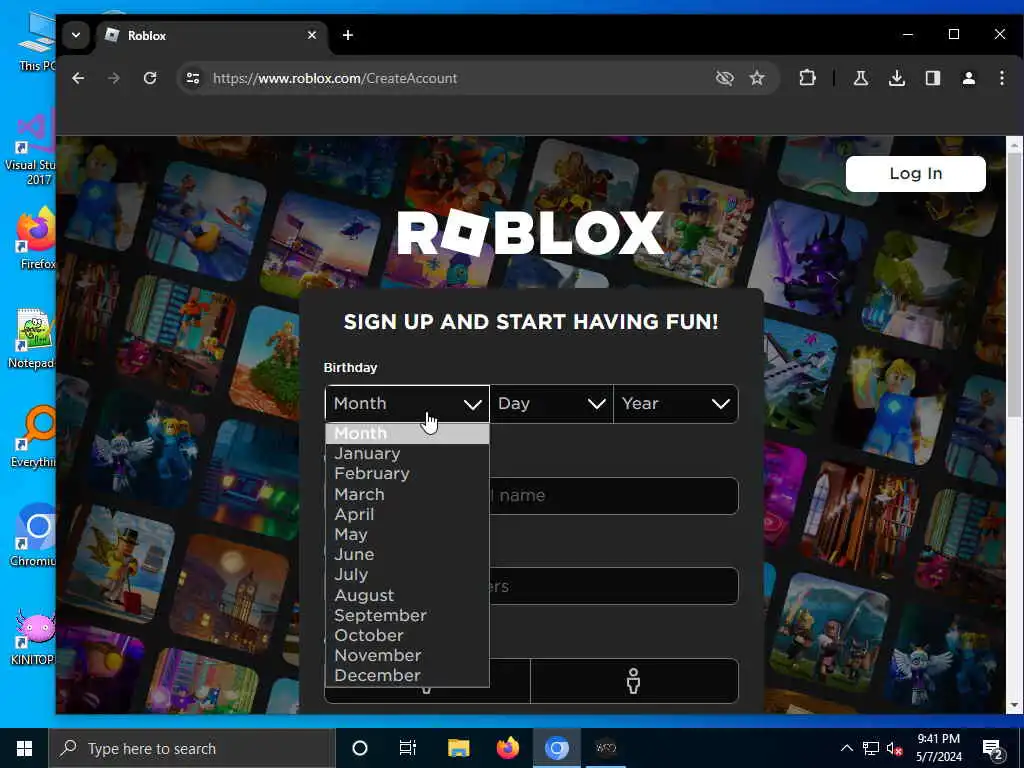Open the This PC desktop icon

coord(37,42)
